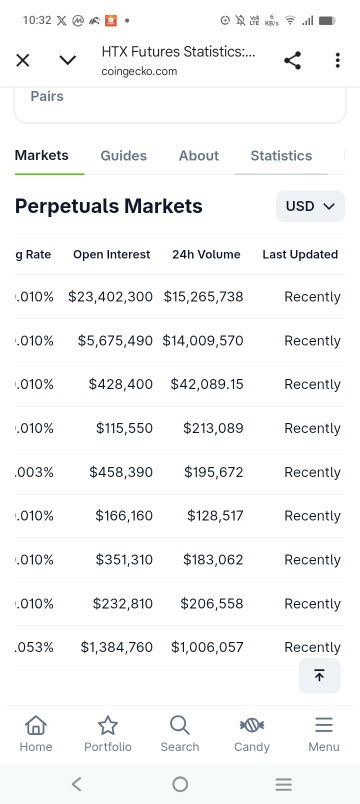Sort by 24h Volume column header

206,254
